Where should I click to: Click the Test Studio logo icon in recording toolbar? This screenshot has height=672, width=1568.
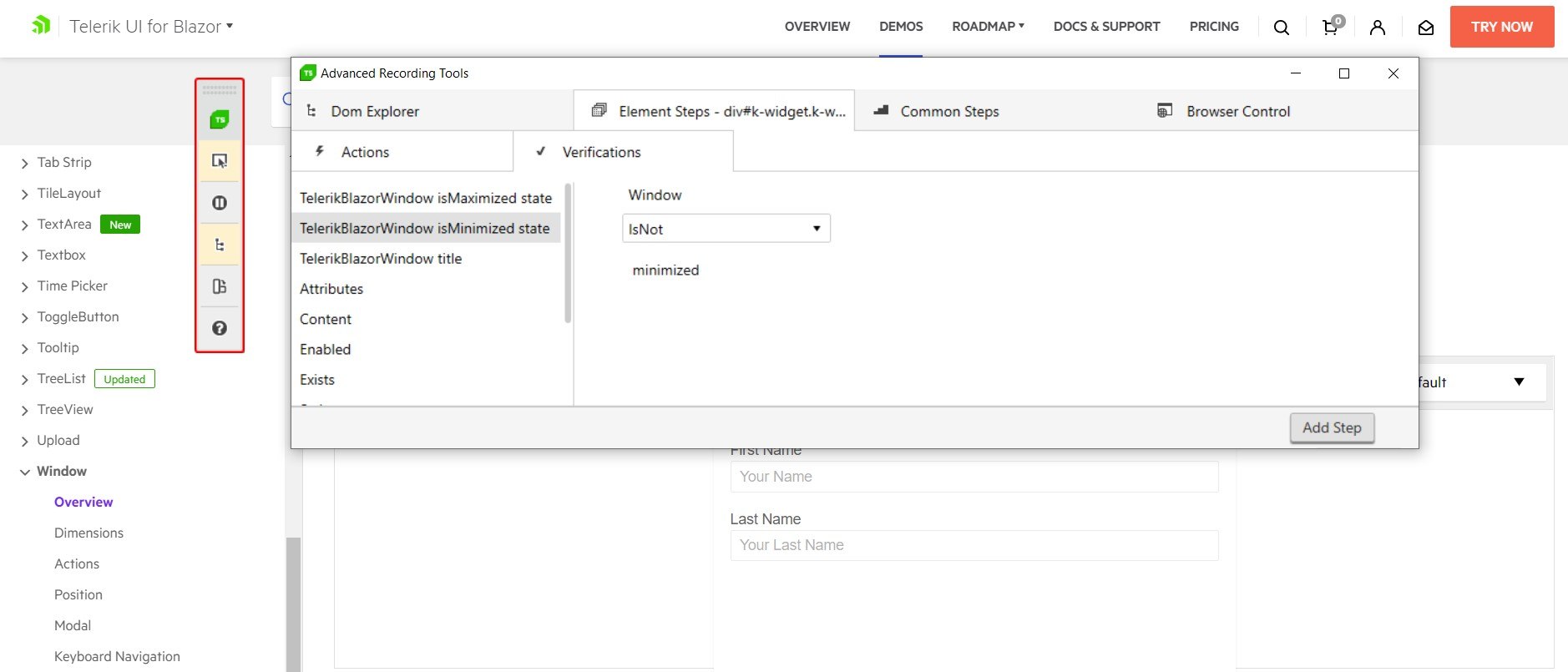point(220,119)
